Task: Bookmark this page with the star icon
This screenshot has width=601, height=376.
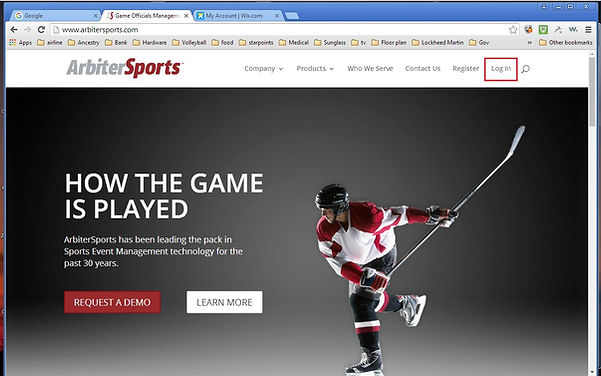Action: (x=513, y=30)
